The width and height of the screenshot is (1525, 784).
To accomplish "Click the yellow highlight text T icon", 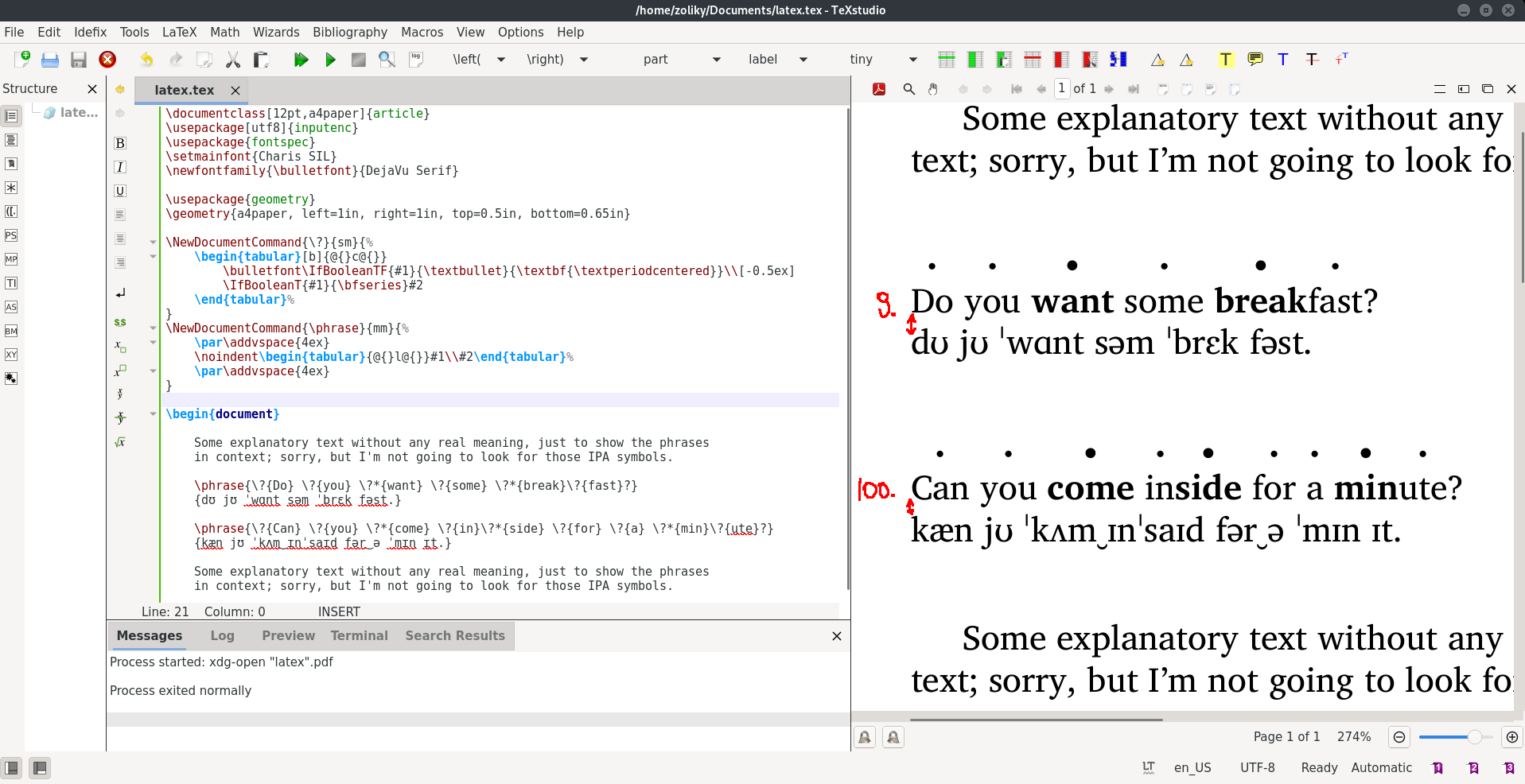I will point(1226,60).
